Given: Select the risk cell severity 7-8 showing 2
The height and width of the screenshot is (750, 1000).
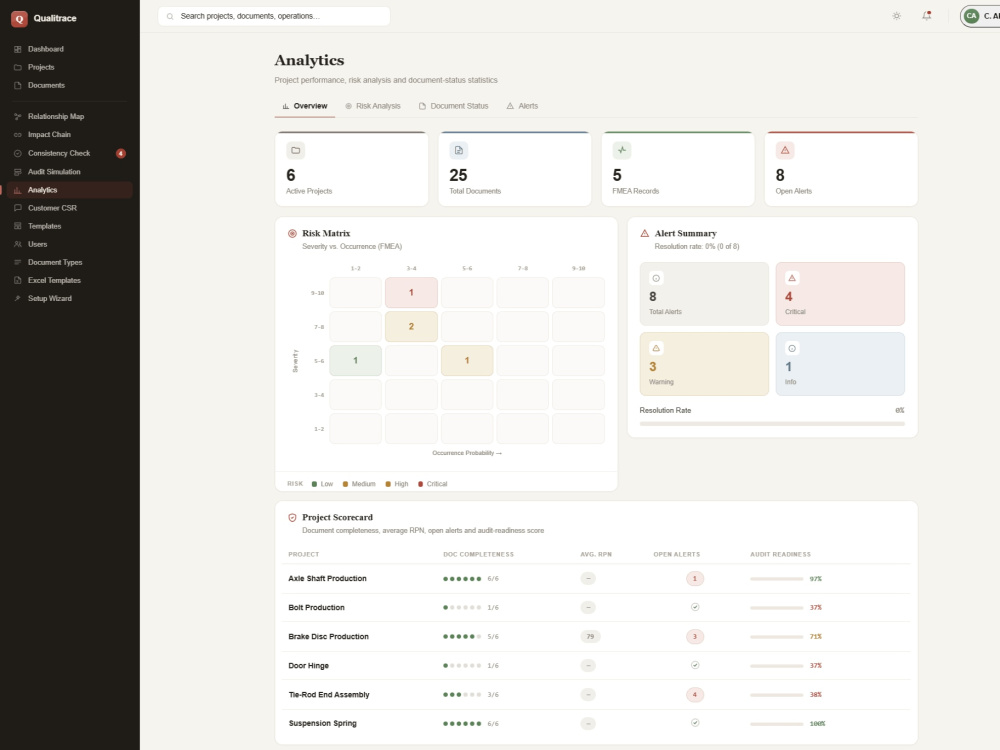Looking at the screenshot, I should pos(411,327).
